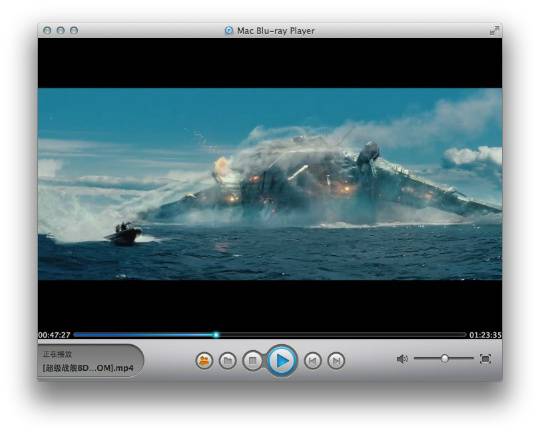540x434 pixels.
Task: Start playback with the blue play button
Action: pyautogui.click(x=282, y=361)
